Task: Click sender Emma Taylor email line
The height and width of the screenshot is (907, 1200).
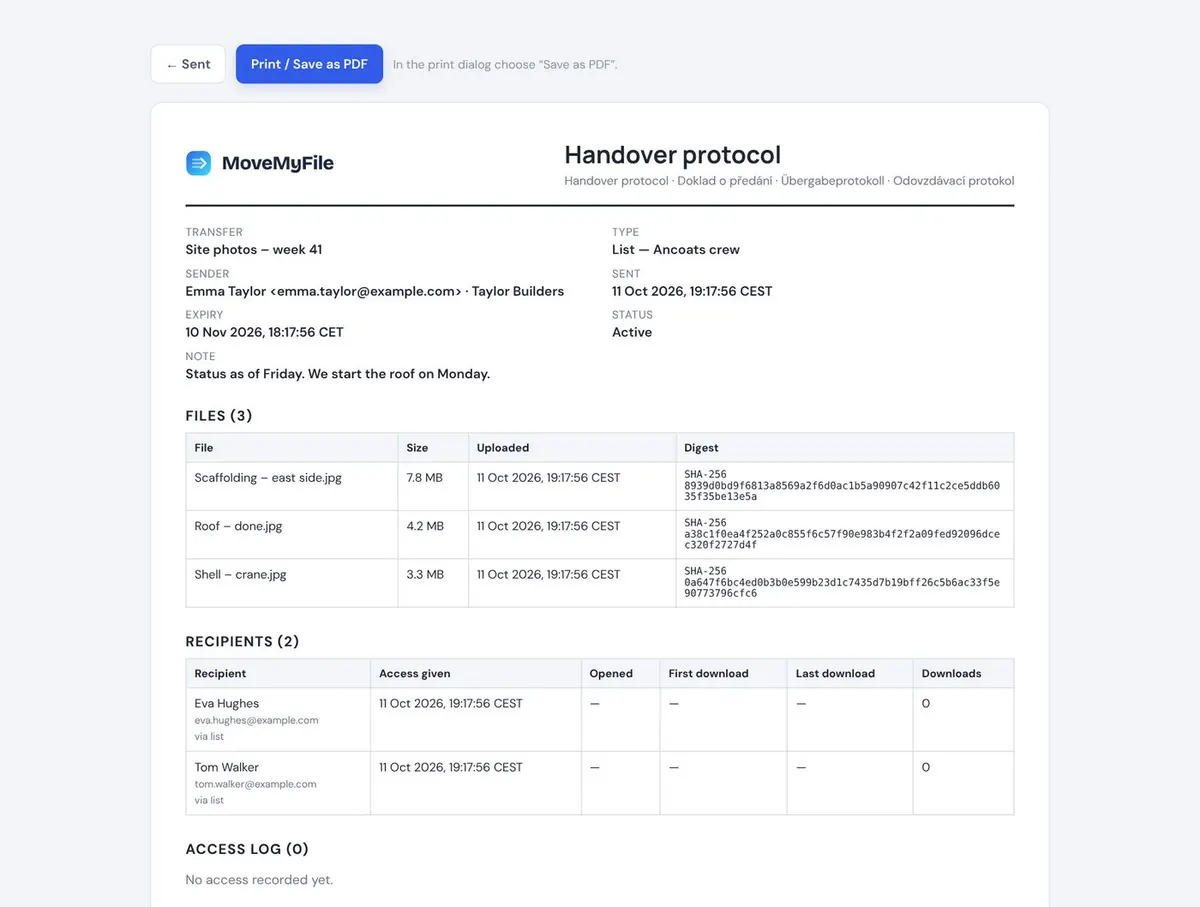Action: pyautogui.click(x=375, y=291)
